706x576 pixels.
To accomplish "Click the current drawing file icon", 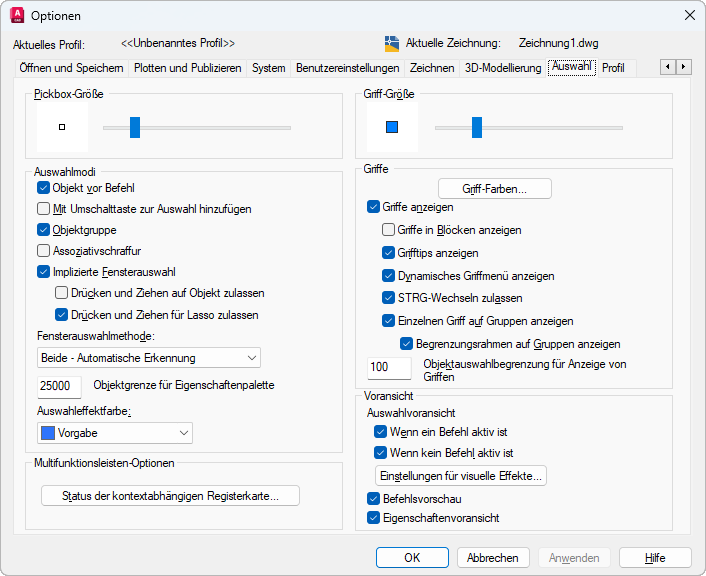I will coord(392,43).
